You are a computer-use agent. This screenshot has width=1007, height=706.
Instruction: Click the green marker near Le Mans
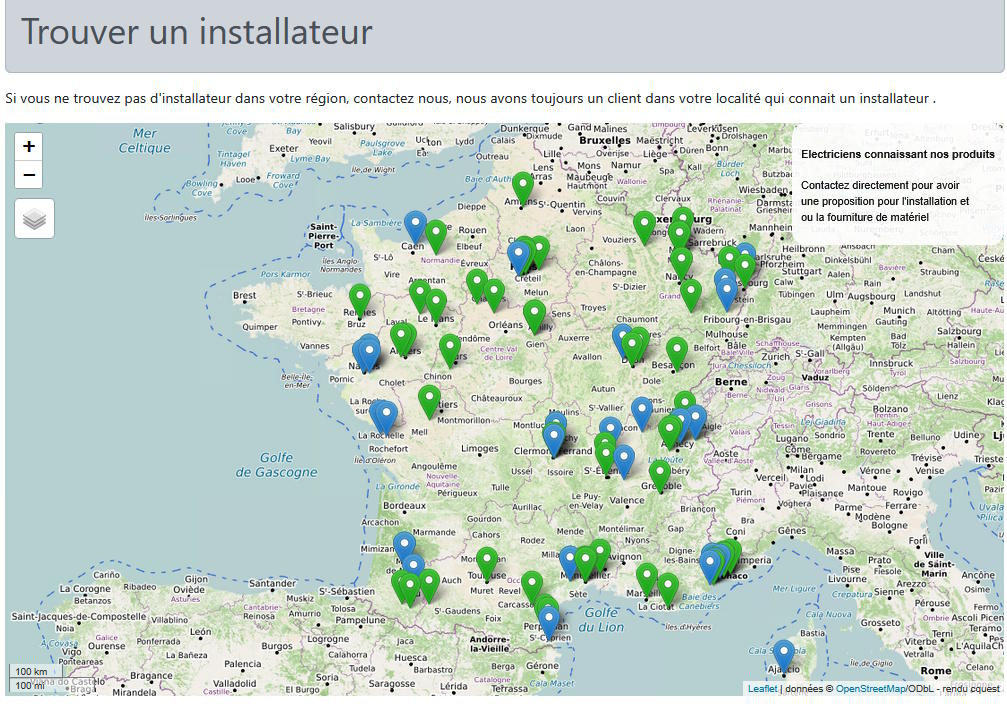coord(436,305)
